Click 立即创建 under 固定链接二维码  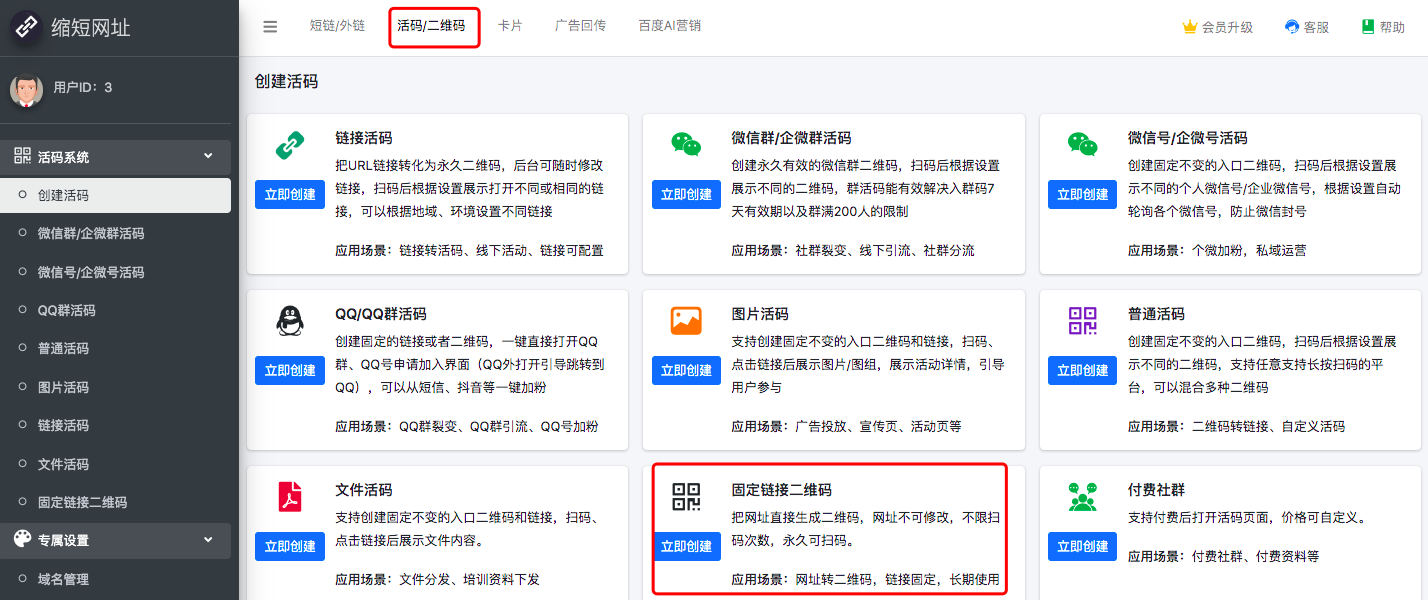pyautogui.click(x=686, y=546)
